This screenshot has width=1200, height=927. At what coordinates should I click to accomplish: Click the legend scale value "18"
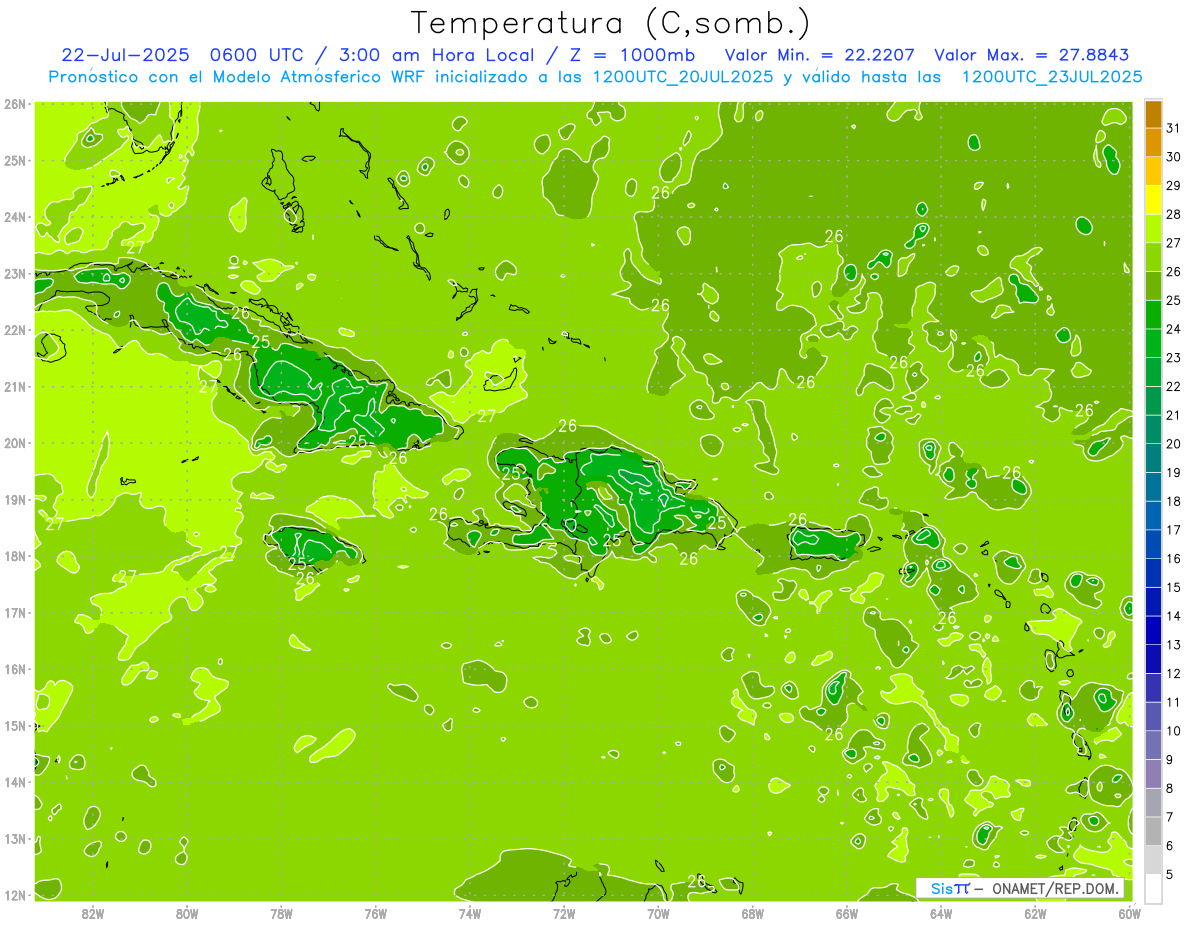point(1173,502)
